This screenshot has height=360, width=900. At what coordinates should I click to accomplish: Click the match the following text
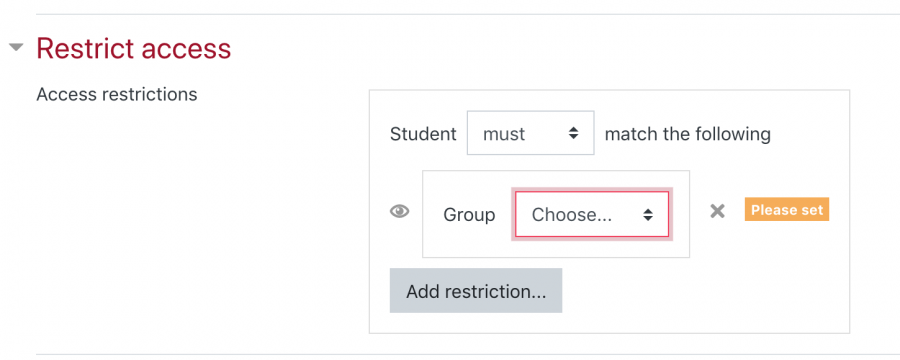click(688, 134)
